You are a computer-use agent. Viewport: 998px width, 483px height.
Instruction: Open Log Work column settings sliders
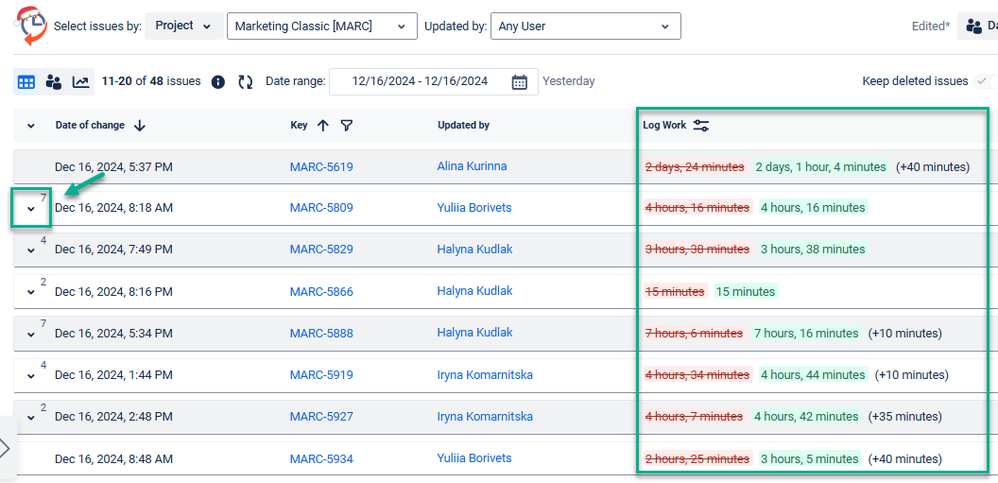[x=701, y=126]
